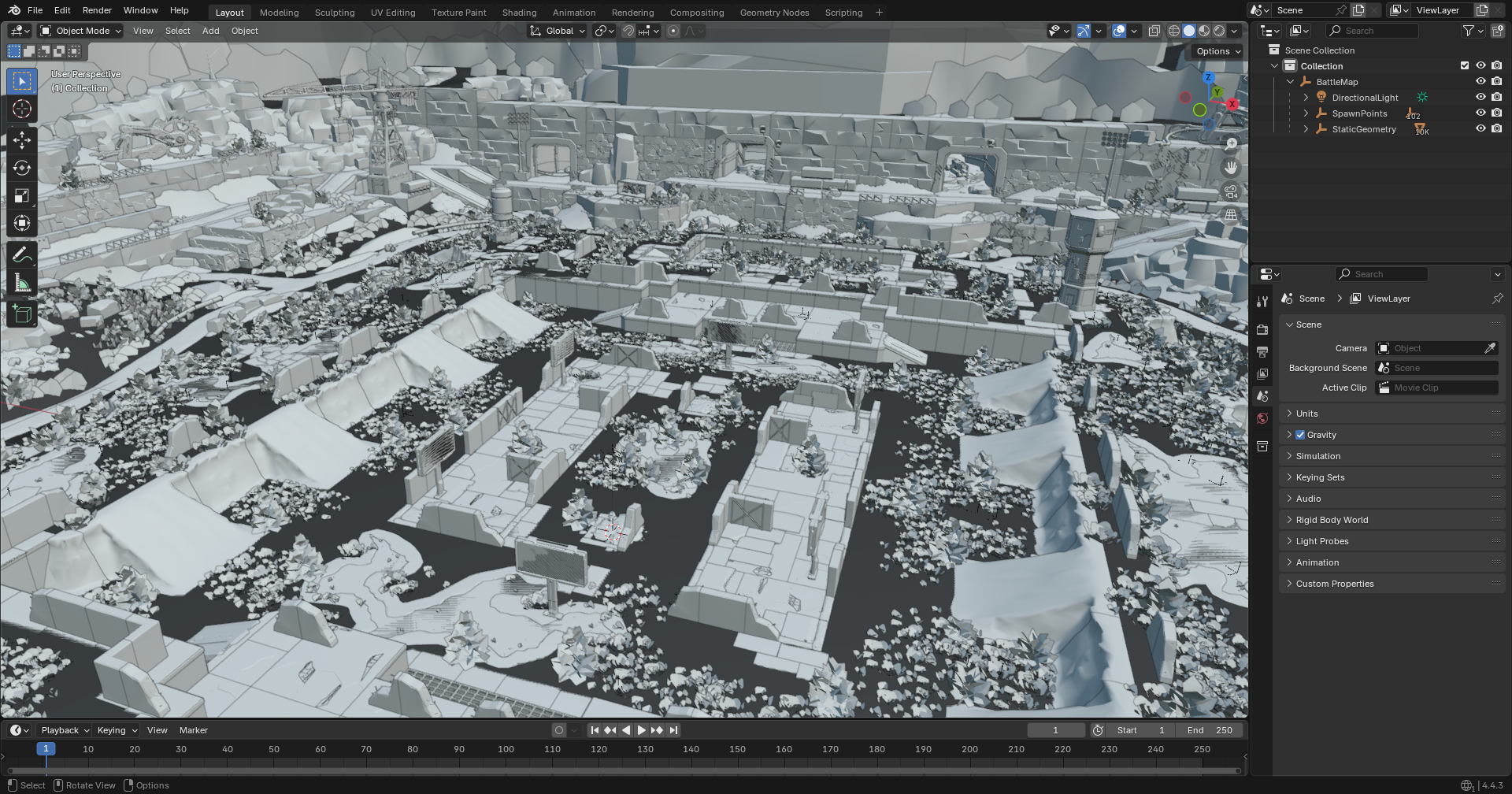The width and height of the screenshot is (1512, 794).
Task: Toggle the Gravity checkbox
Action: pos(1300,435)
